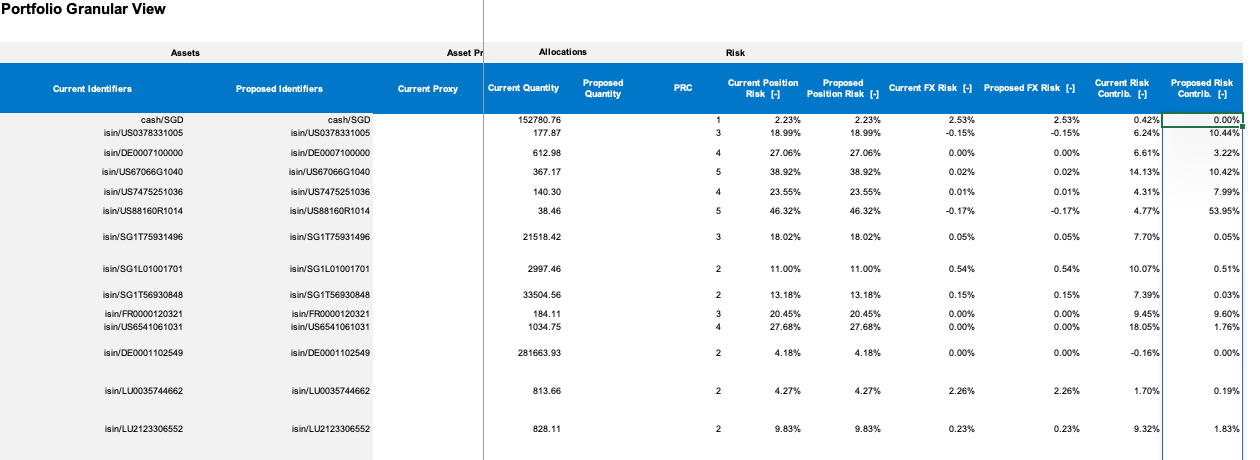Image resolution: width=1260 pixels, height=460 pixels.
Task: Click the PRC column header
Action: point(683,89)
